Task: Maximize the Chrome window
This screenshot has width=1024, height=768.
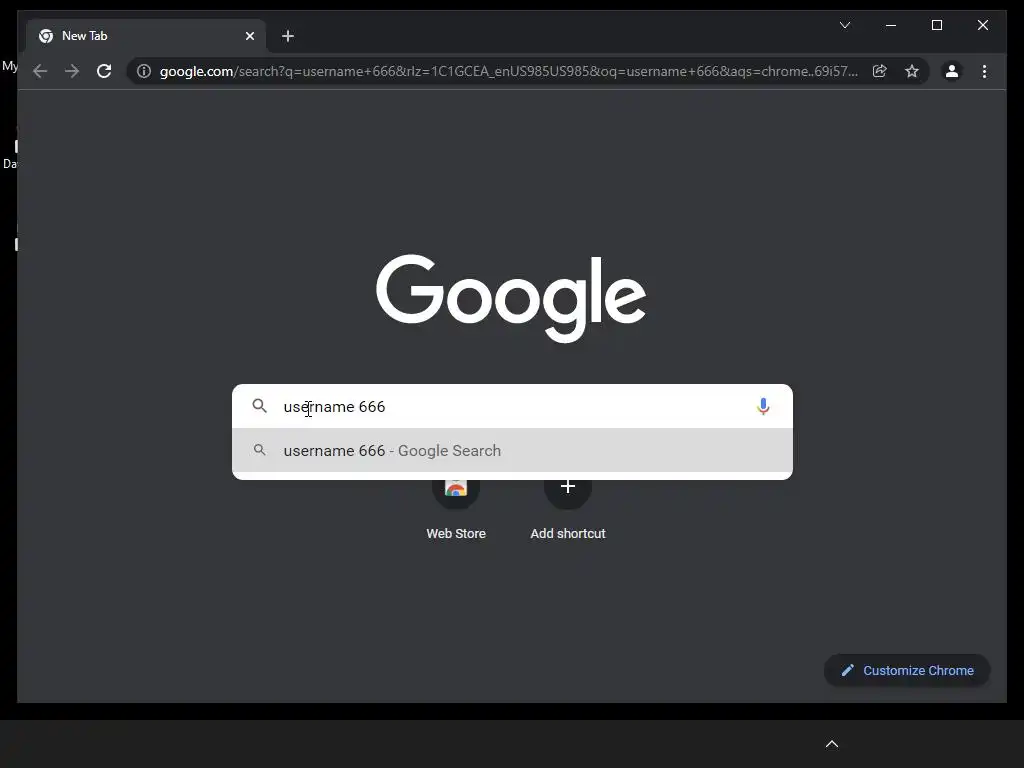Action: tap(936, 25)
